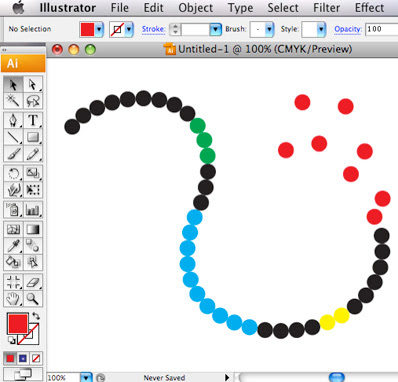
Task: Select the Pen tool
Action: pyautogui.click(x=13, y=120)
